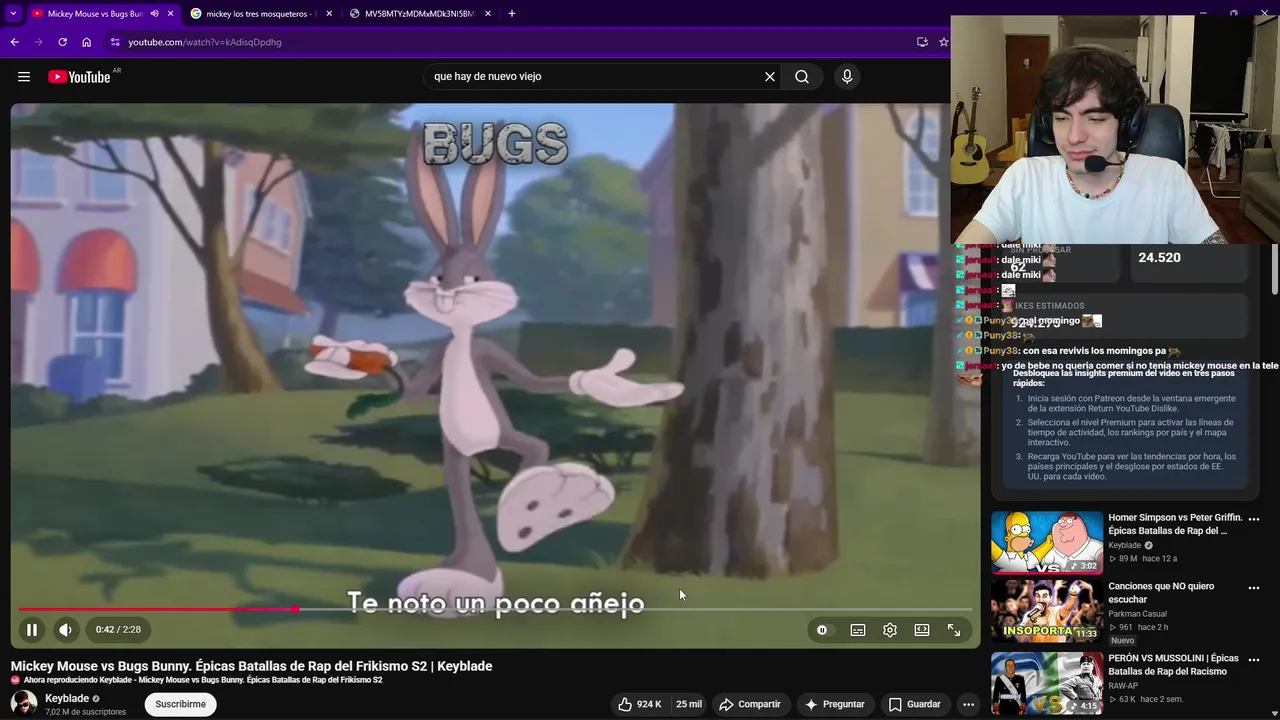The height and width of the screenshot is (720, 1280).
Task: Open site info icon in address bar
Action: (115, 42)
